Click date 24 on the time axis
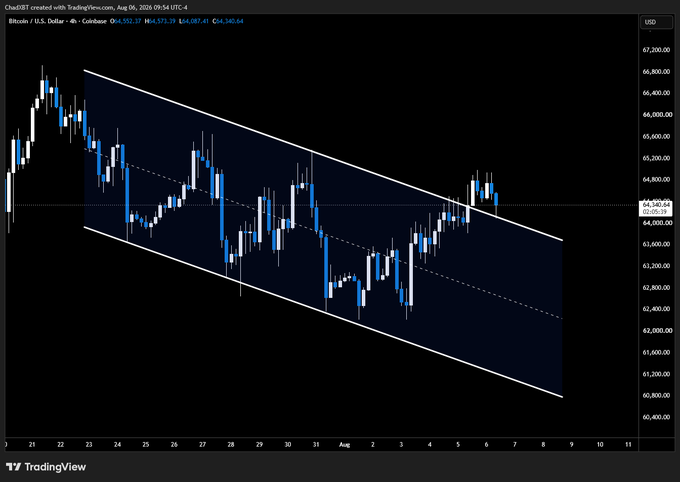Viewport: 680px width, 482px height. (117, 445)
